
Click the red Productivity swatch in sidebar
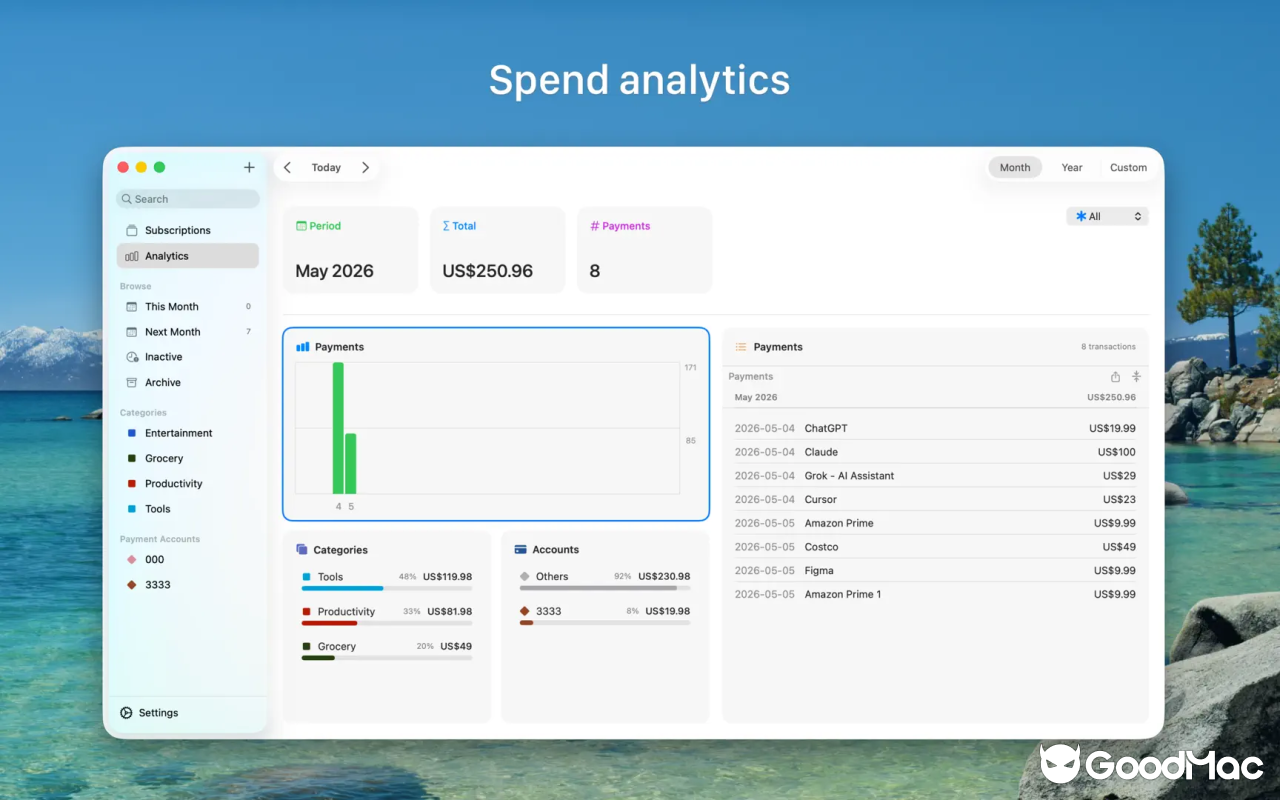coord(132,483)
